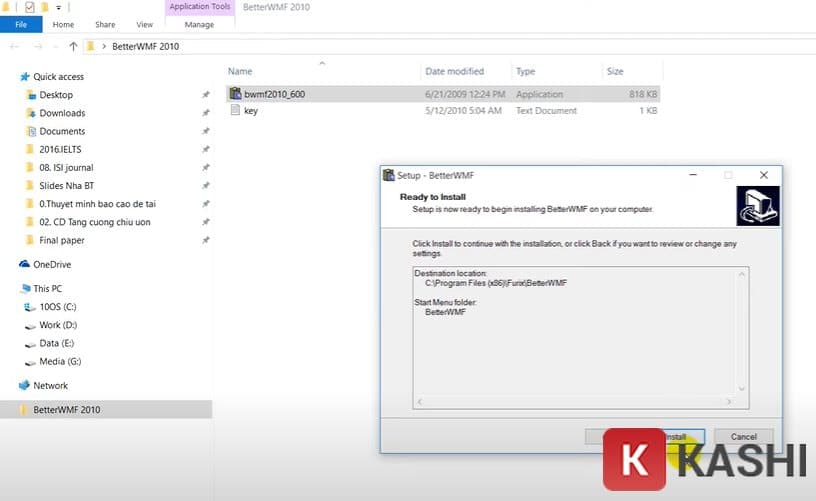Click the This PC computer icon
The width and height of the screenshot is (816, 501).
pos(25,288)
